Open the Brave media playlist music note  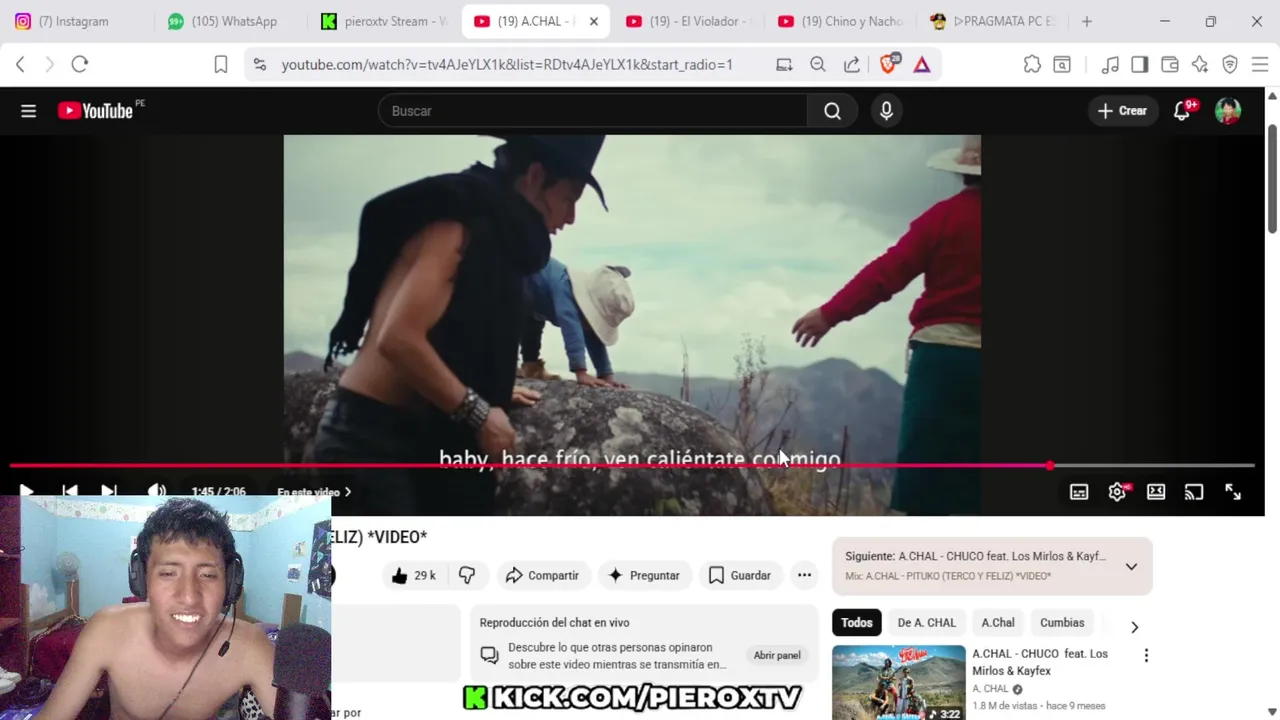pyautogui.click(x=1110, y=64)
